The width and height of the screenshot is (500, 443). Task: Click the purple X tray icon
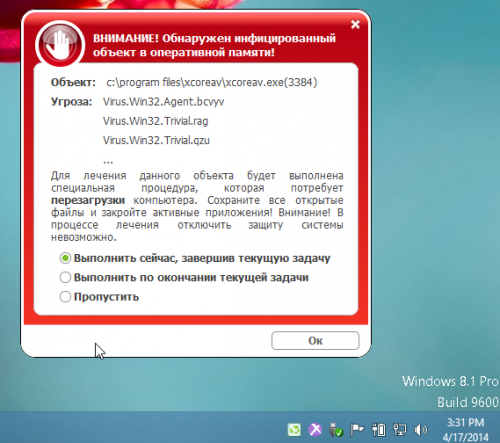tap(315, 430)
